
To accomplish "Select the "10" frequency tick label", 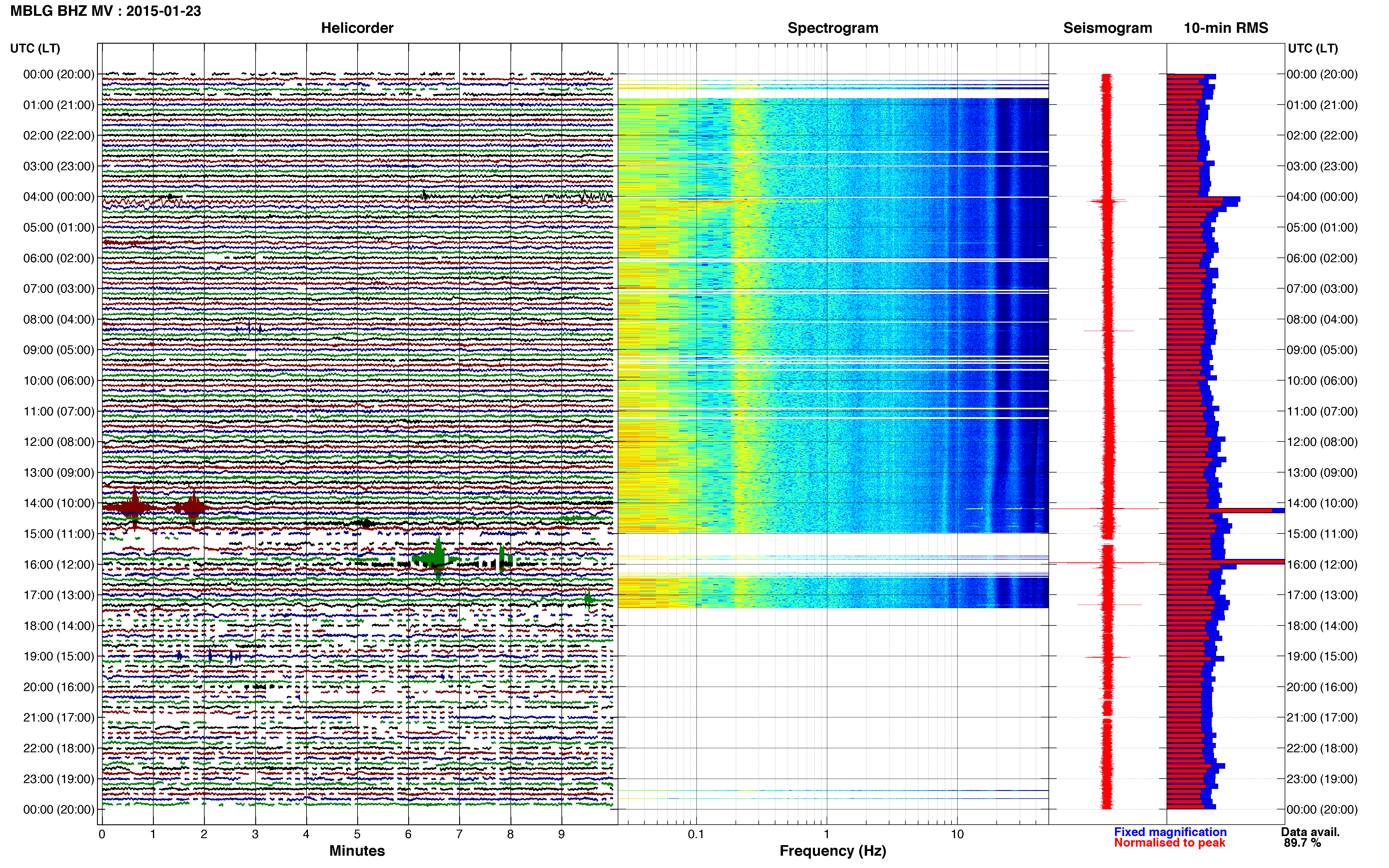I will point(957,835).
